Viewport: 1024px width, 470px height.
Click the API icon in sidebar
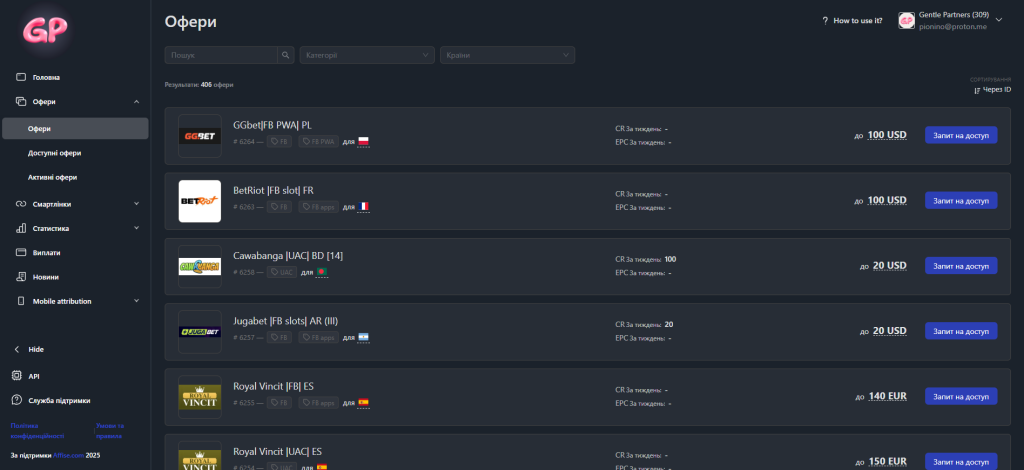tap(16, 376)
